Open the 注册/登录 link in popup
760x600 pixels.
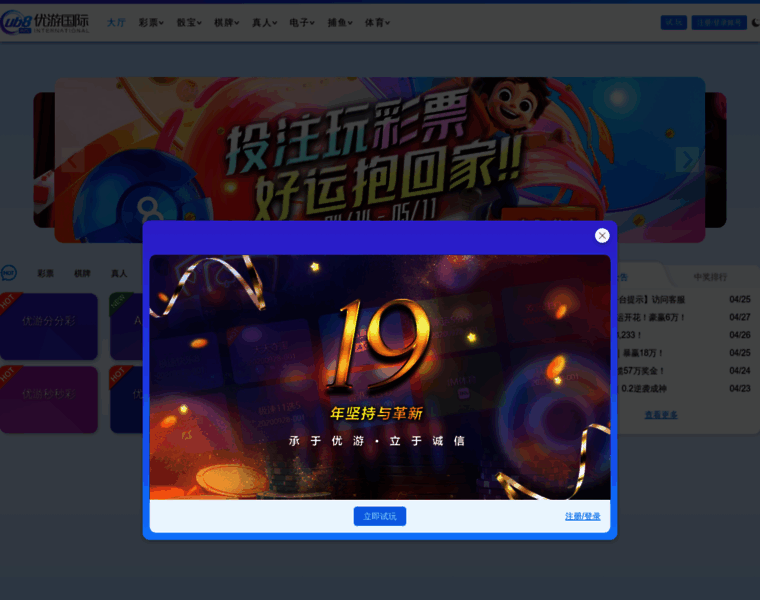(582, 516)
